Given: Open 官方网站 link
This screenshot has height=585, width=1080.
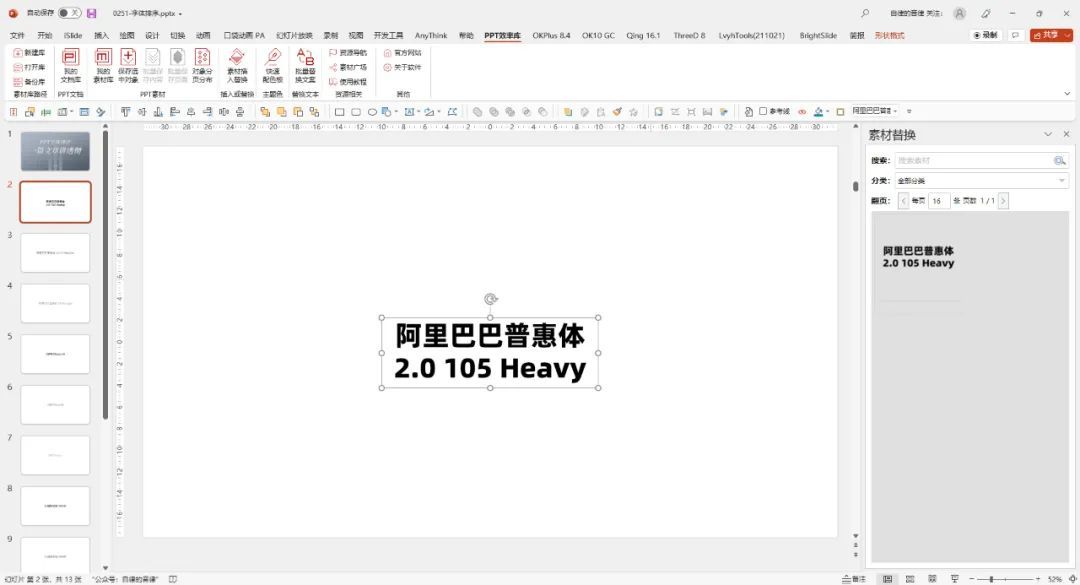Looking at the screenshot, I should click(402, 52).
